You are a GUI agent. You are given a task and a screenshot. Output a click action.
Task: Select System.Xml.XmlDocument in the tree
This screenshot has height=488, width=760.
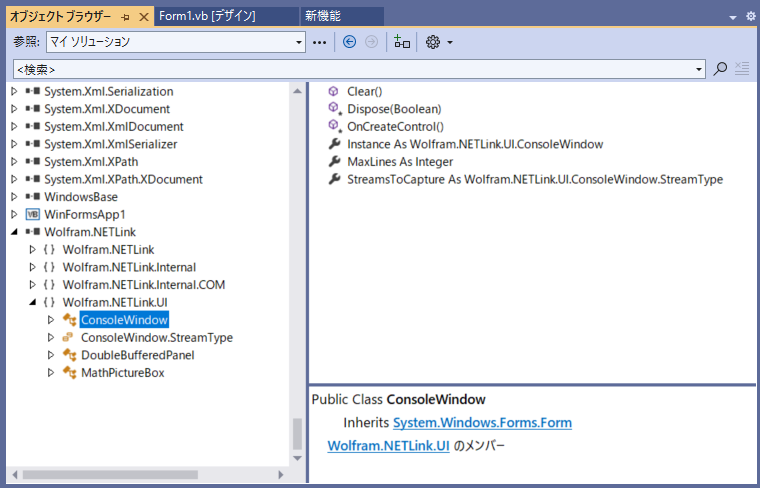coord(114,126)
